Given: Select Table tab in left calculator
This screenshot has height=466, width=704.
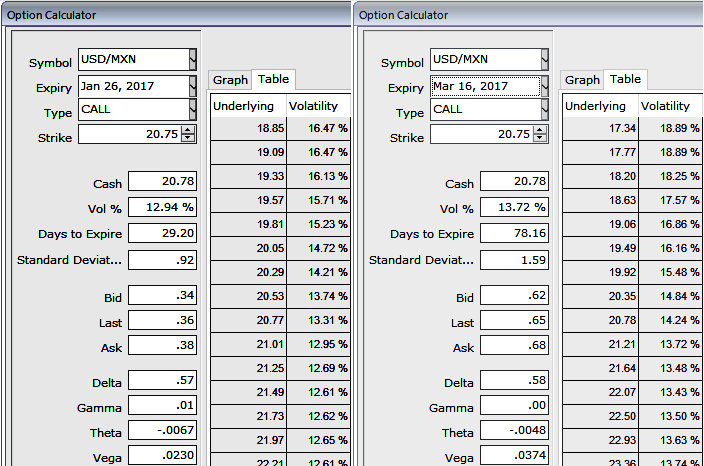Looking at the screenshot, I should [273, 79].
